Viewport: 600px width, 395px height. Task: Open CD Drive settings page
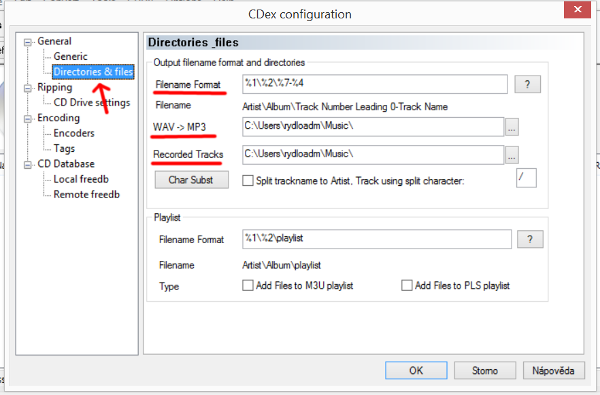click(92, 103)
